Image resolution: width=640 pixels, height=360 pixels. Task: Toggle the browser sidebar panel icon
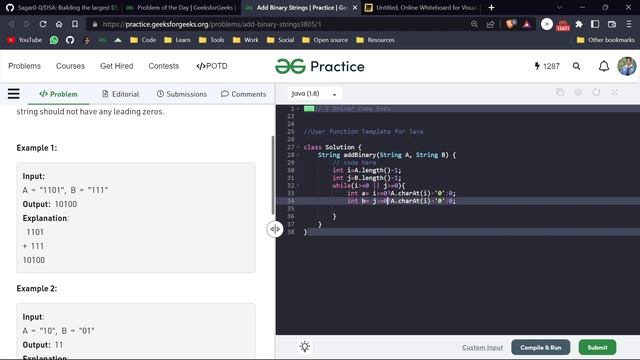point(595,24)
